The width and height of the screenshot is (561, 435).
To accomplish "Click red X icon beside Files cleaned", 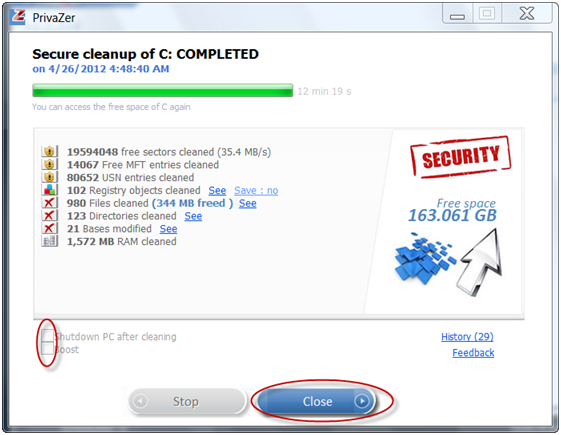I will (49, 203).
